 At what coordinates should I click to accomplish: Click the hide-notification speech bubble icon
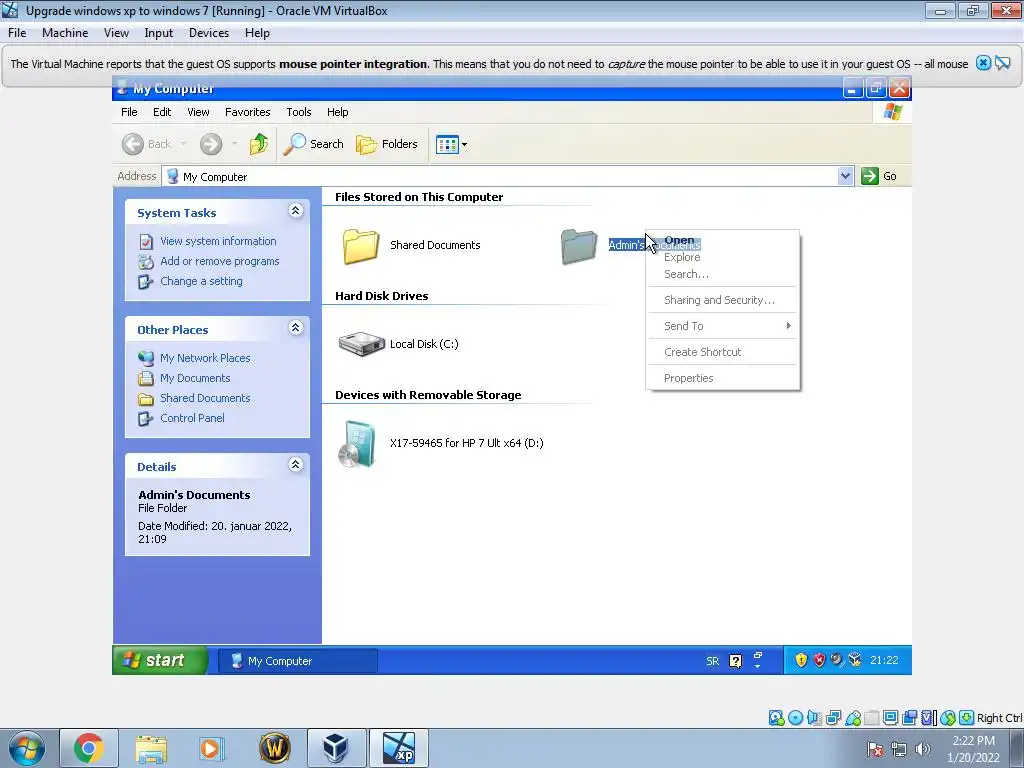click(x=1002, y=63)
